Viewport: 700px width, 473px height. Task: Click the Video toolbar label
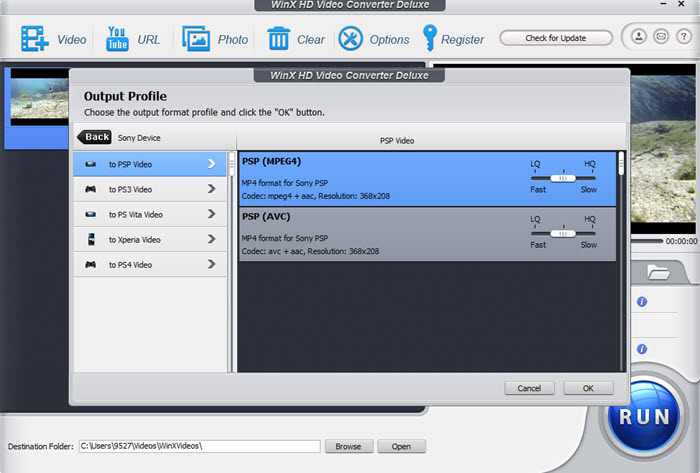[72, 40]
